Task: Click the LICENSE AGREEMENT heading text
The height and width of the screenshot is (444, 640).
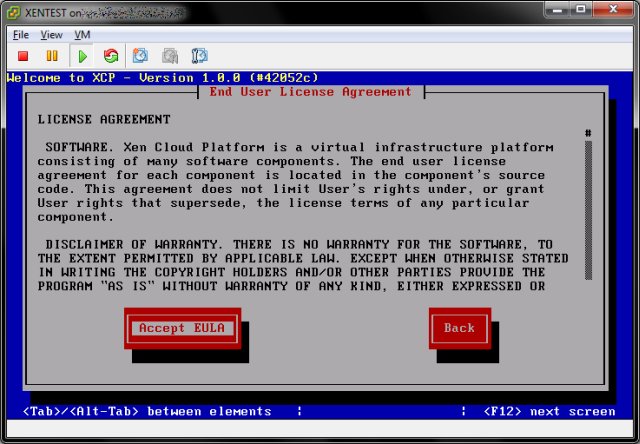Action: tap(104, 119)
